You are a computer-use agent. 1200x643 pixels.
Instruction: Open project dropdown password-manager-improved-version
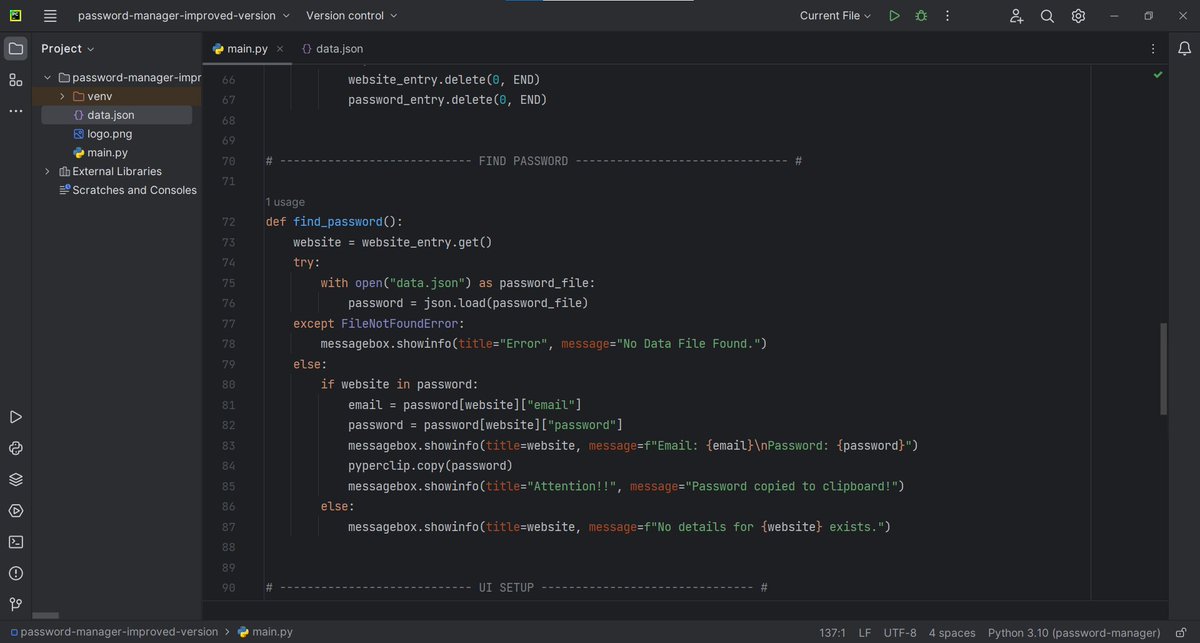184,16
